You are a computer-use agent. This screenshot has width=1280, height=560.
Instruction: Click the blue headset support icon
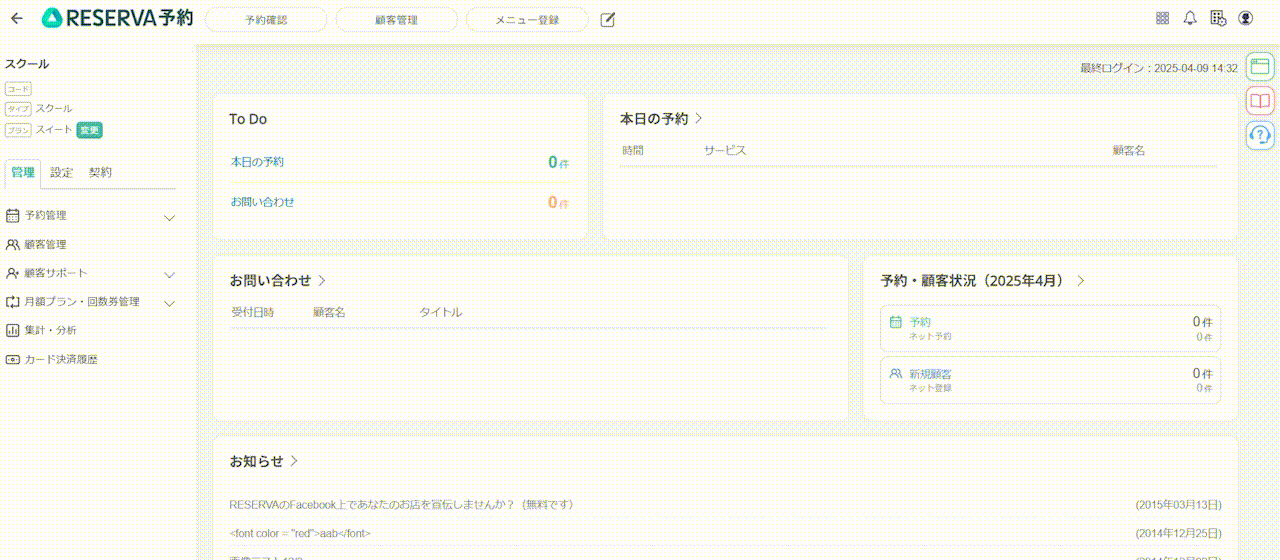1260,134
